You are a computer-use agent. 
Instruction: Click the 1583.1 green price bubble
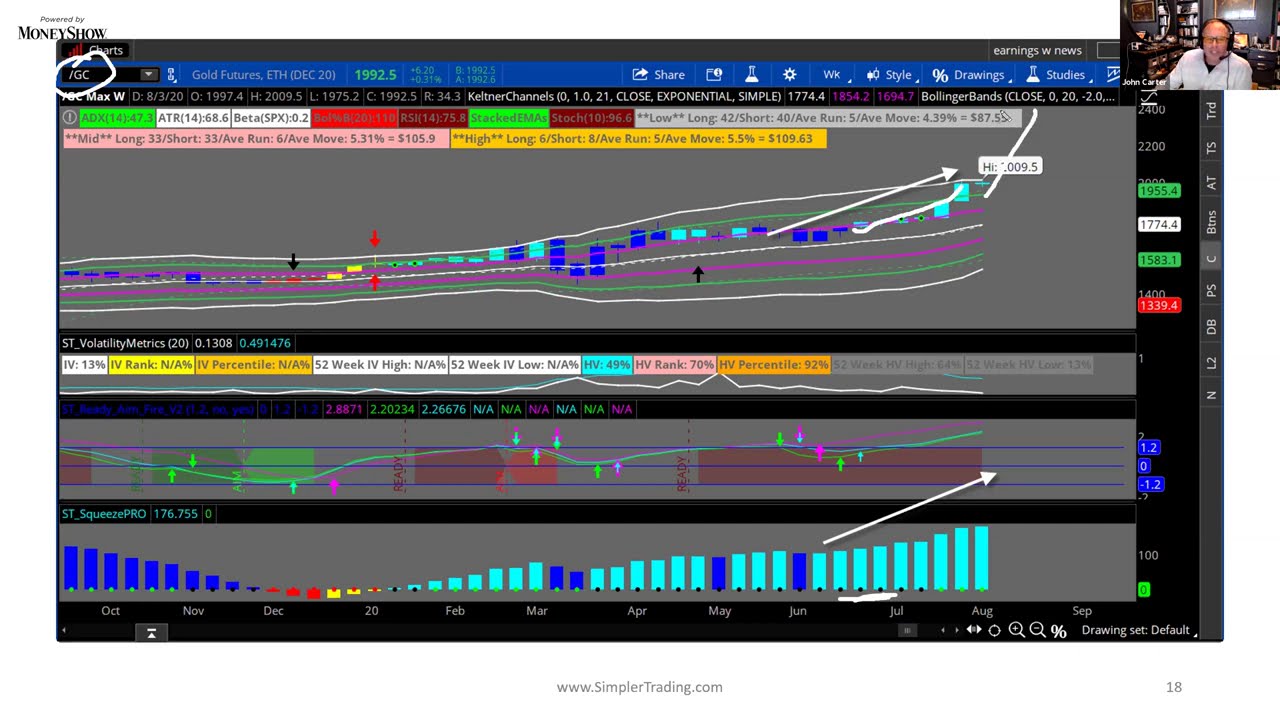1159,261
